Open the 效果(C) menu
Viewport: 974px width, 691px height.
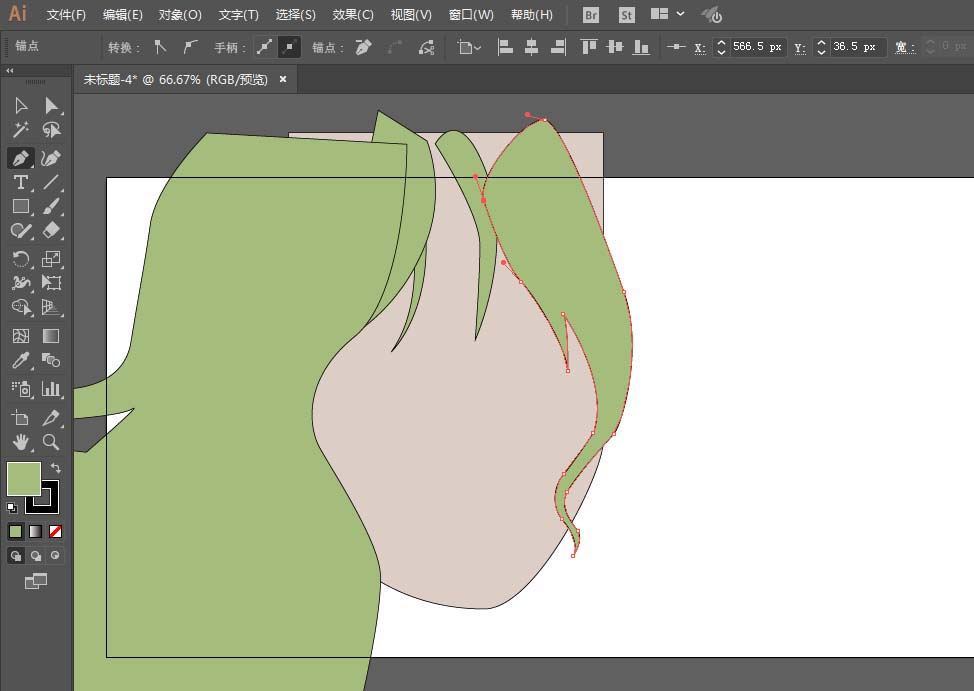(353, 15)
